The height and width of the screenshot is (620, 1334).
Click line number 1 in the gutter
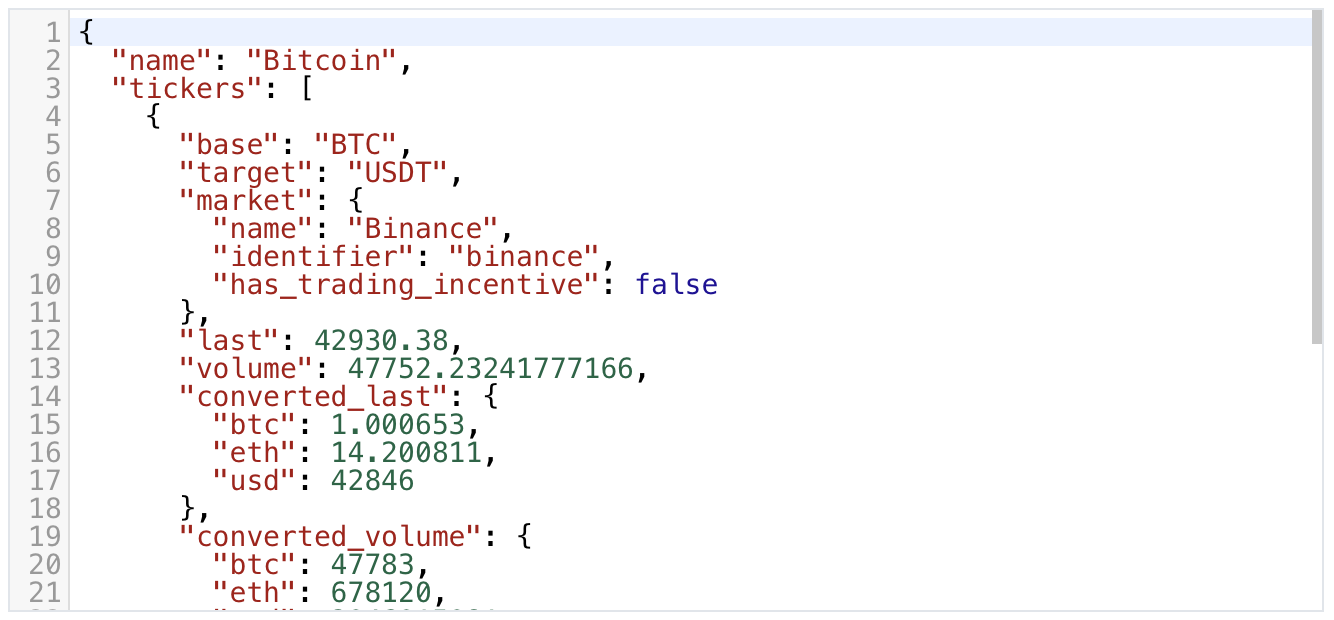tap(52, 33)
